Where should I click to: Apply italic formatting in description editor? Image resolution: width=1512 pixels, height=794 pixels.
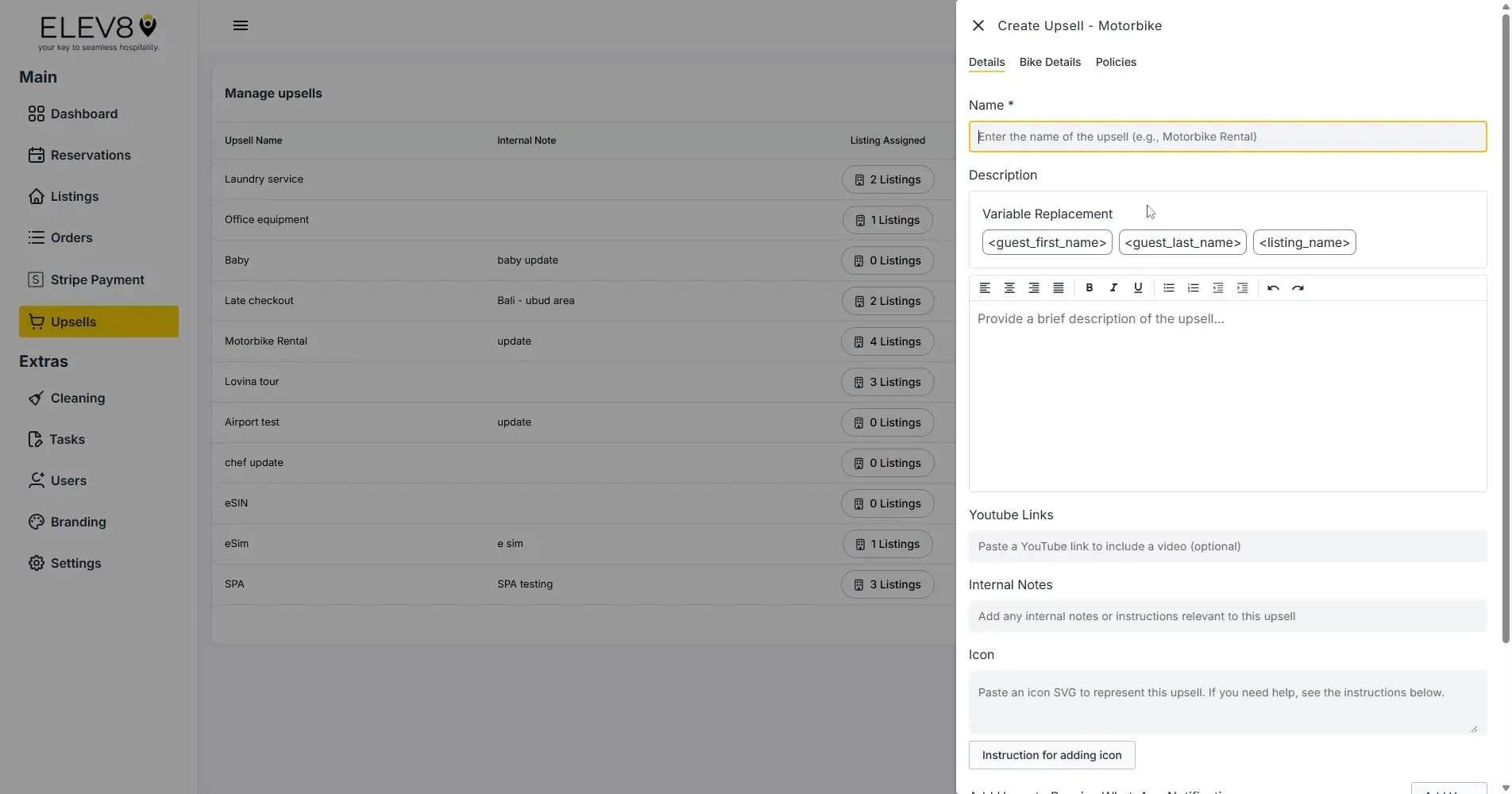point(1113,287)
